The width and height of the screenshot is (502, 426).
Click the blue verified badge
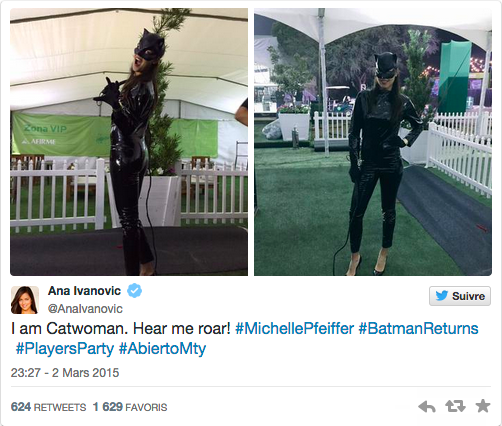pyautogui.click(x=134, y=290)
